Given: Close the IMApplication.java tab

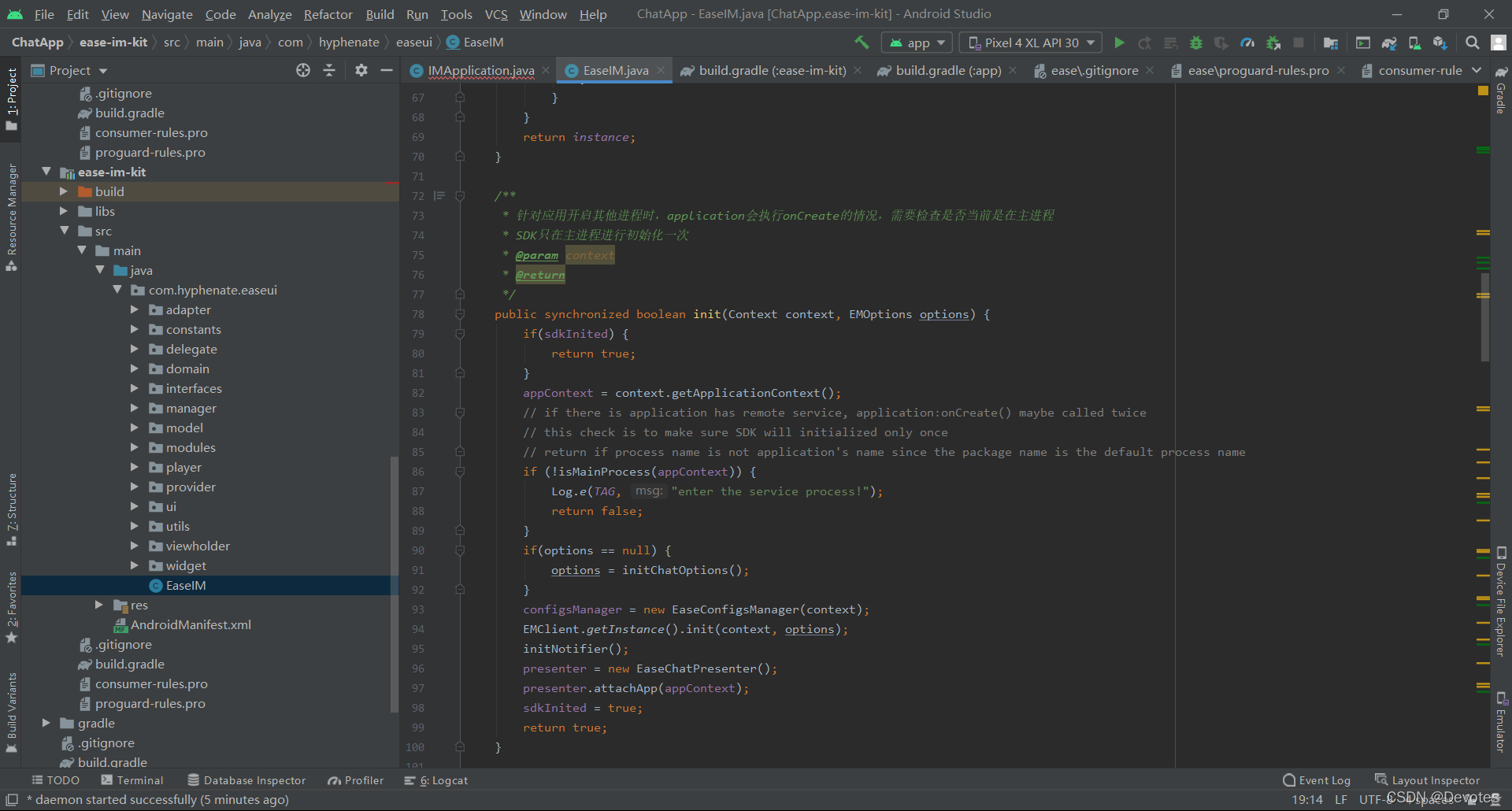Looking at the screenshot, I should [x=546, y=70].
